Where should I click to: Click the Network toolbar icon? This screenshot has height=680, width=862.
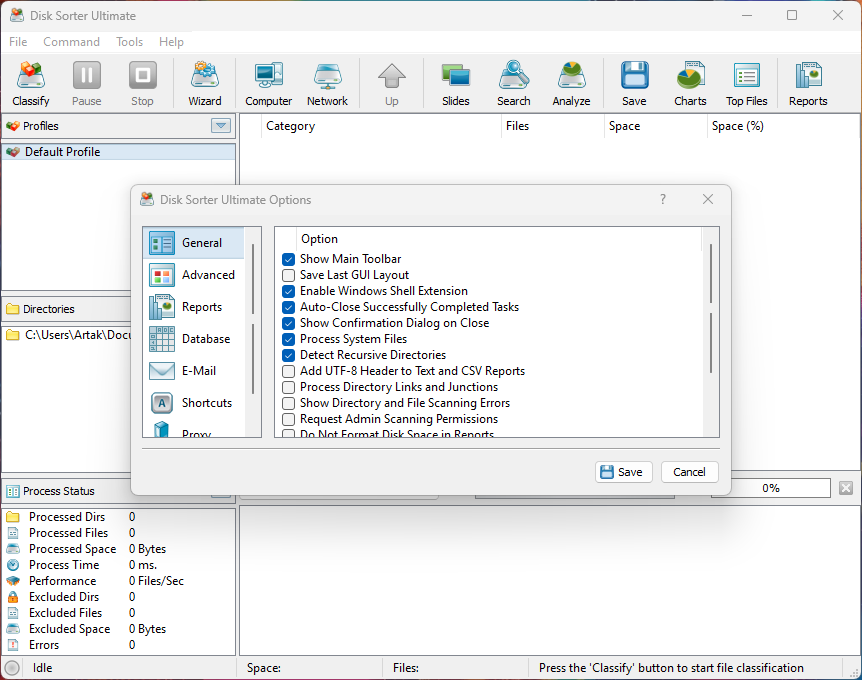[x=327, y=83]
